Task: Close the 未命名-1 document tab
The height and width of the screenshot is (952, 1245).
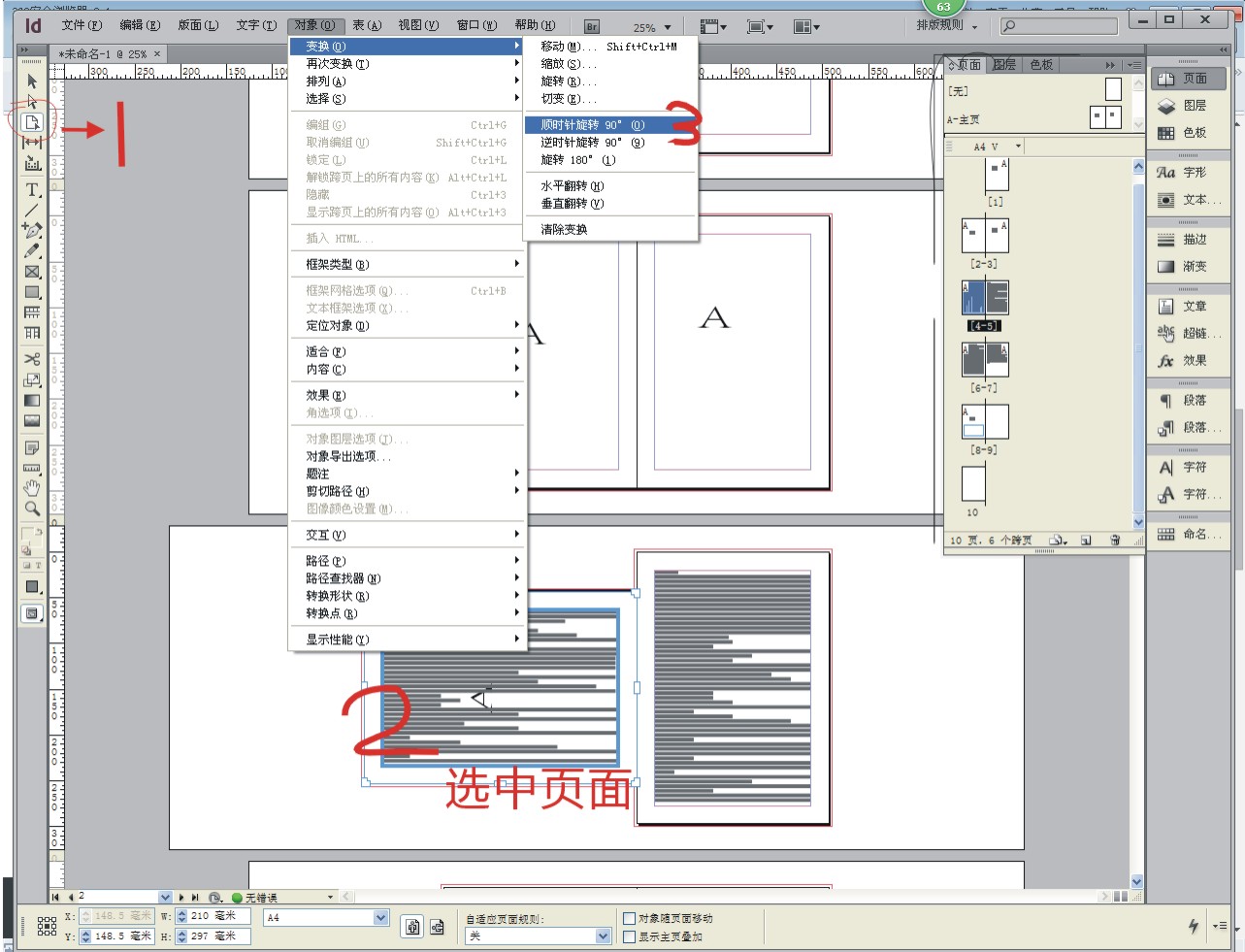Action: click(157, 54)
